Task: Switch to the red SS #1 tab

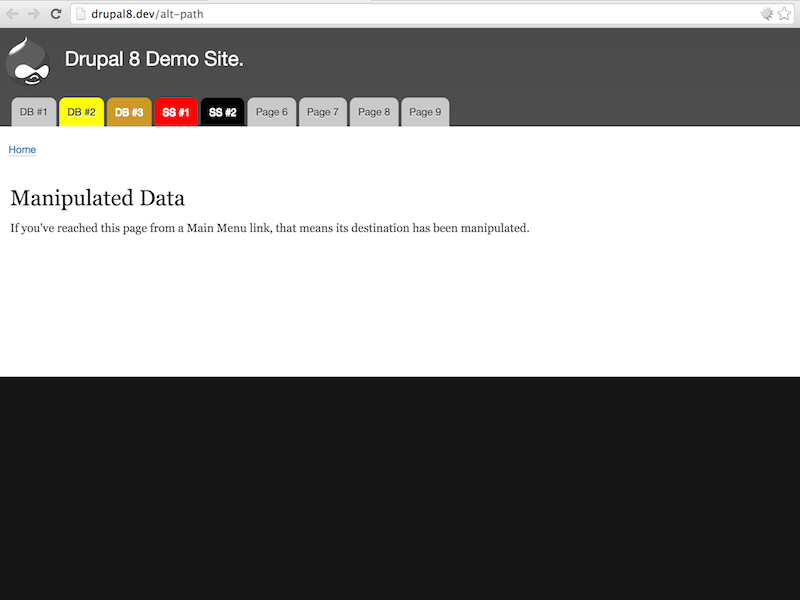Action: pos(176,112)
